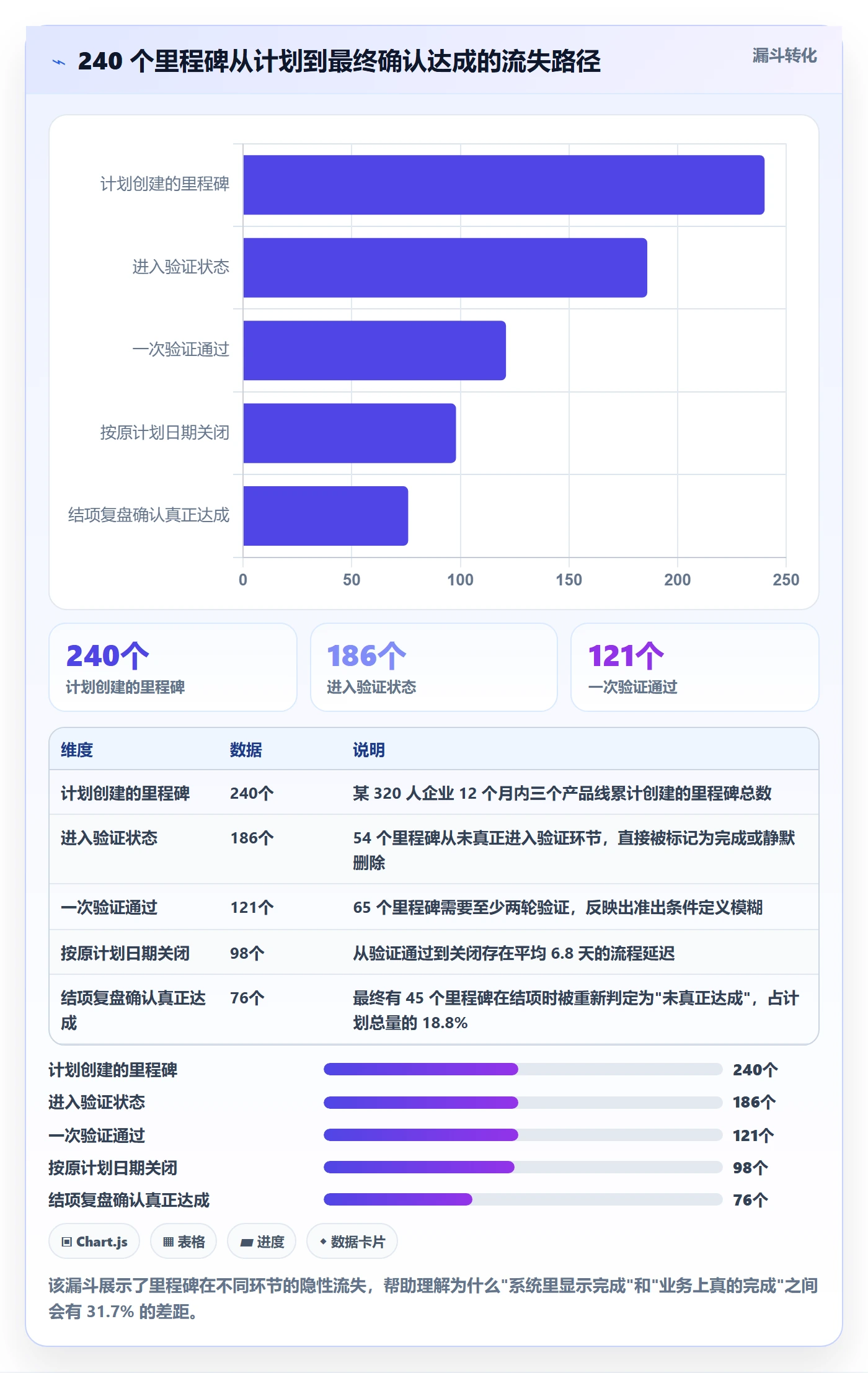
Task: Click the 一次验证通过 bar in the chart
Action: click(374, 350)
